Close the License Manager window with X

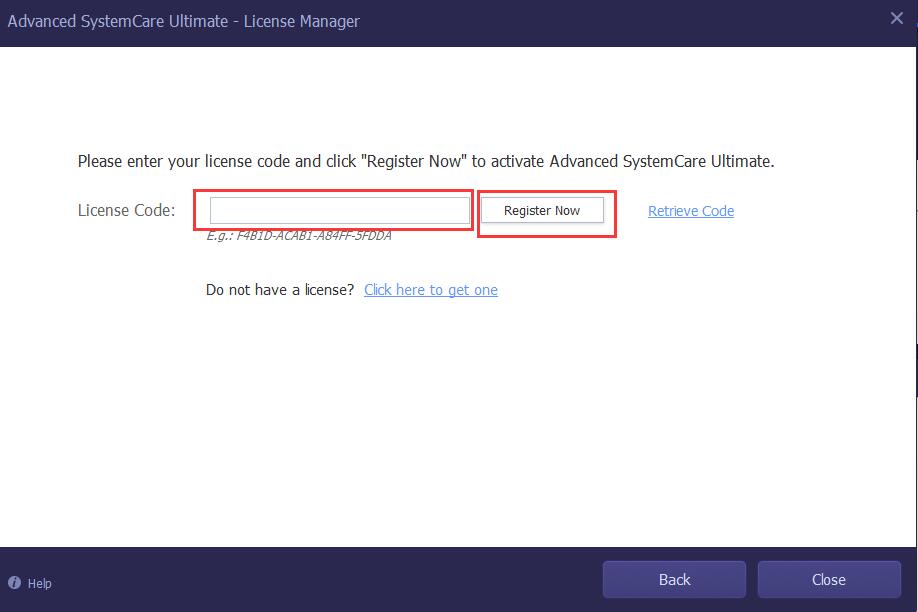coord(896,19)
